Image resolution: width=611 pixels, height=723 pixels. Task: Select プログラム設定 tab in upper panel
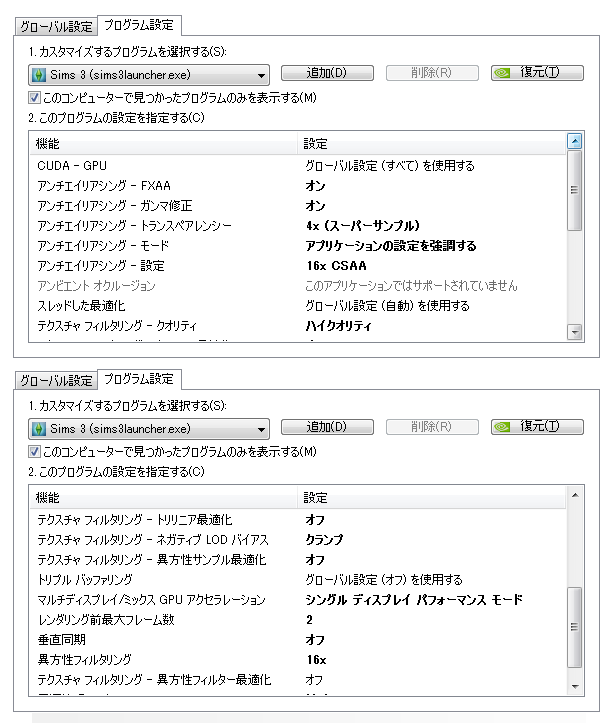coord(139,25)
